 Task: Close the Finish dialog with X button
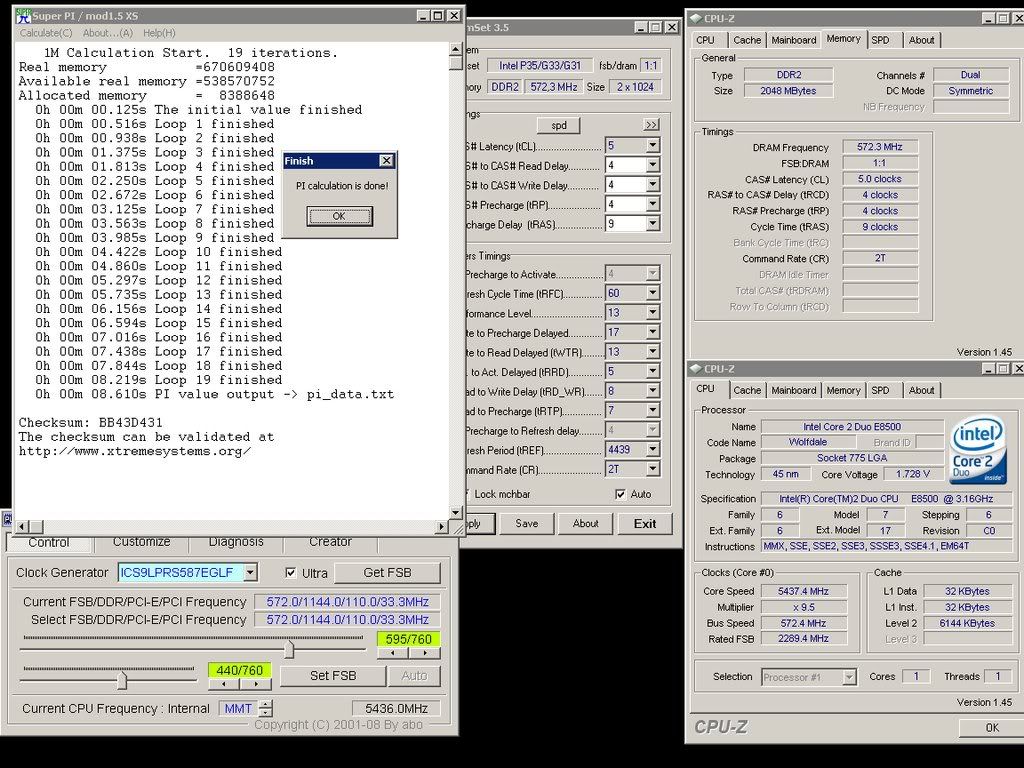coord(386,161)
